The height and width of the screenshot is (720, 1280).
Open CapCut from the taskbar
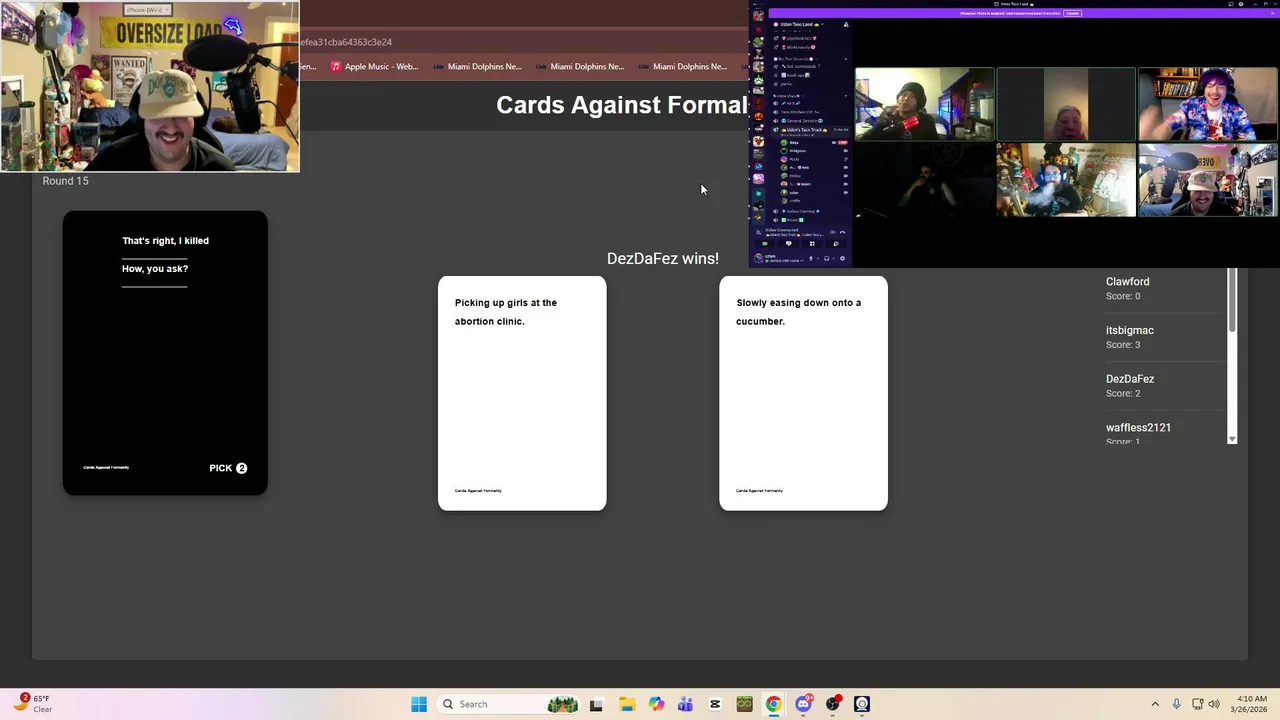[x=715, y=704]
